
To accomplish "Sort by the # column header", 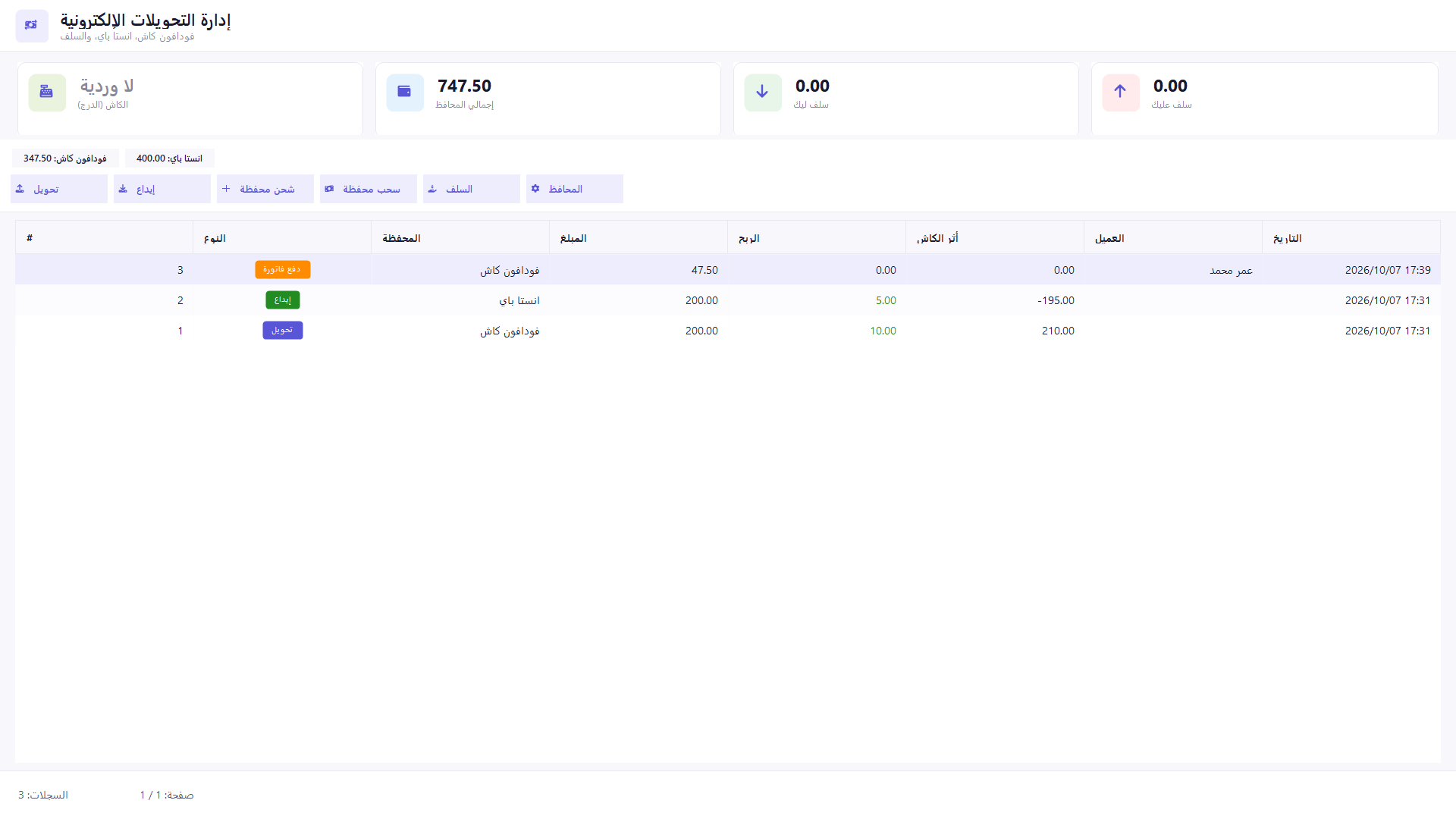I will pos(105,238).
